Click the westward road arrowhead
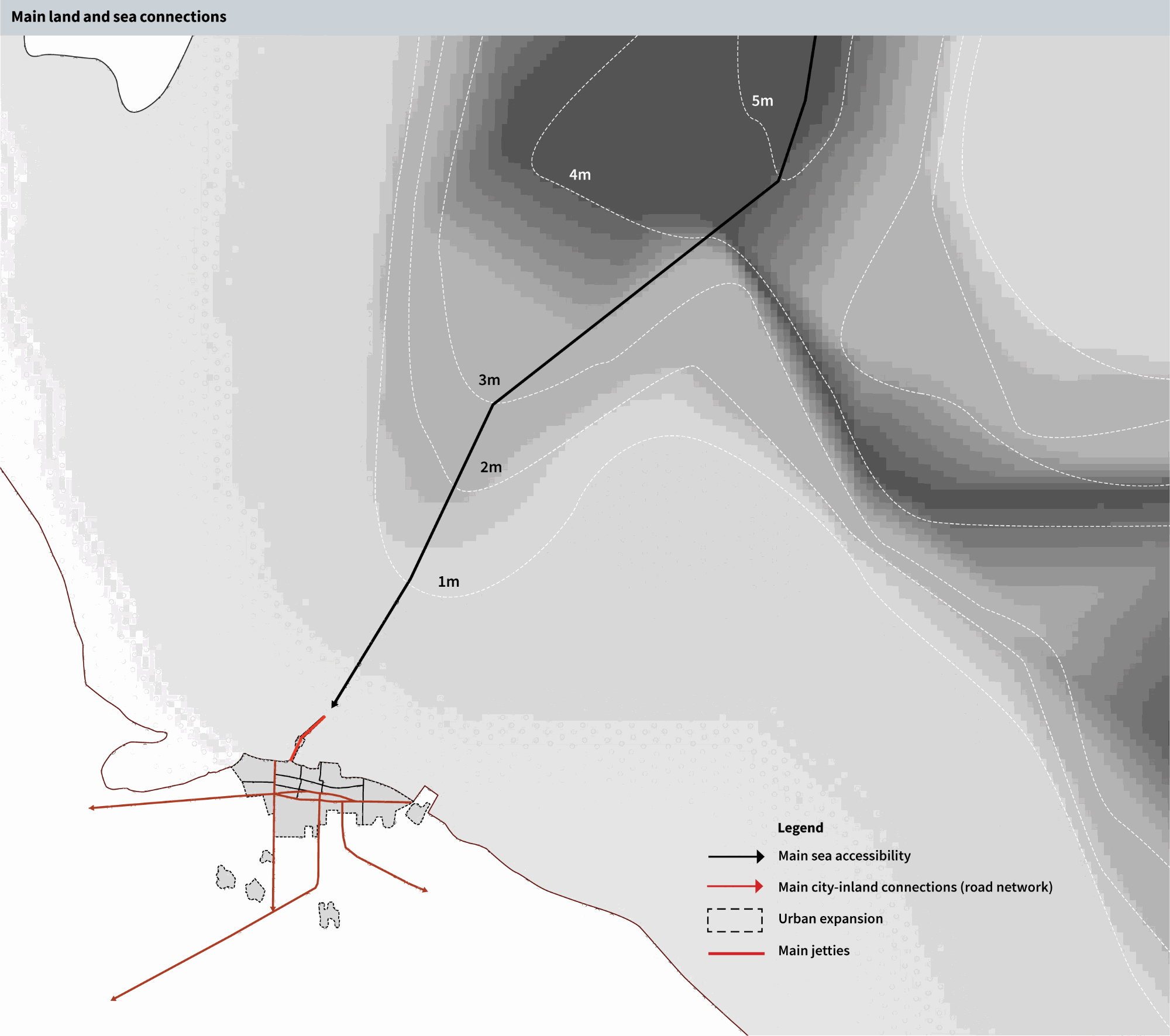Image resolution: width=1170 pixels, height=1036 pixels. (x=92, y=808)
